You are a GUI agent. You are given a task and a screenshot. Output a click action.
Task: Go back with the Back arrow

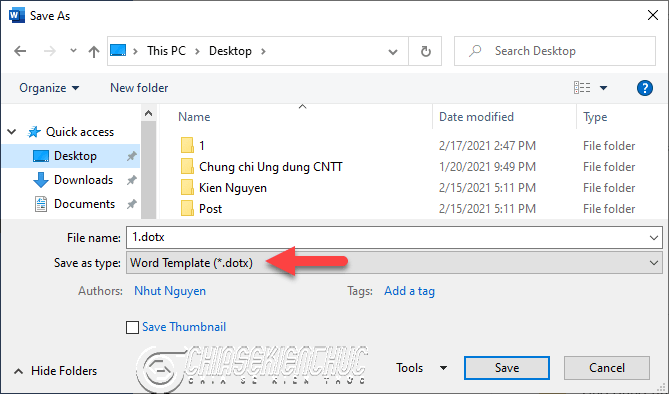tap(20, 51)
